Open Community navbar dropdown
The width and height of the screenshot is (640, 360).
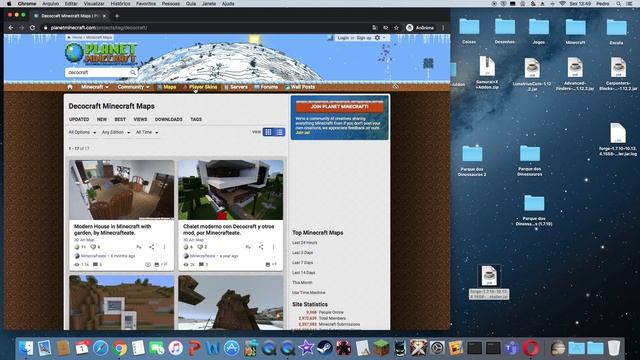[x=133, y=87]
